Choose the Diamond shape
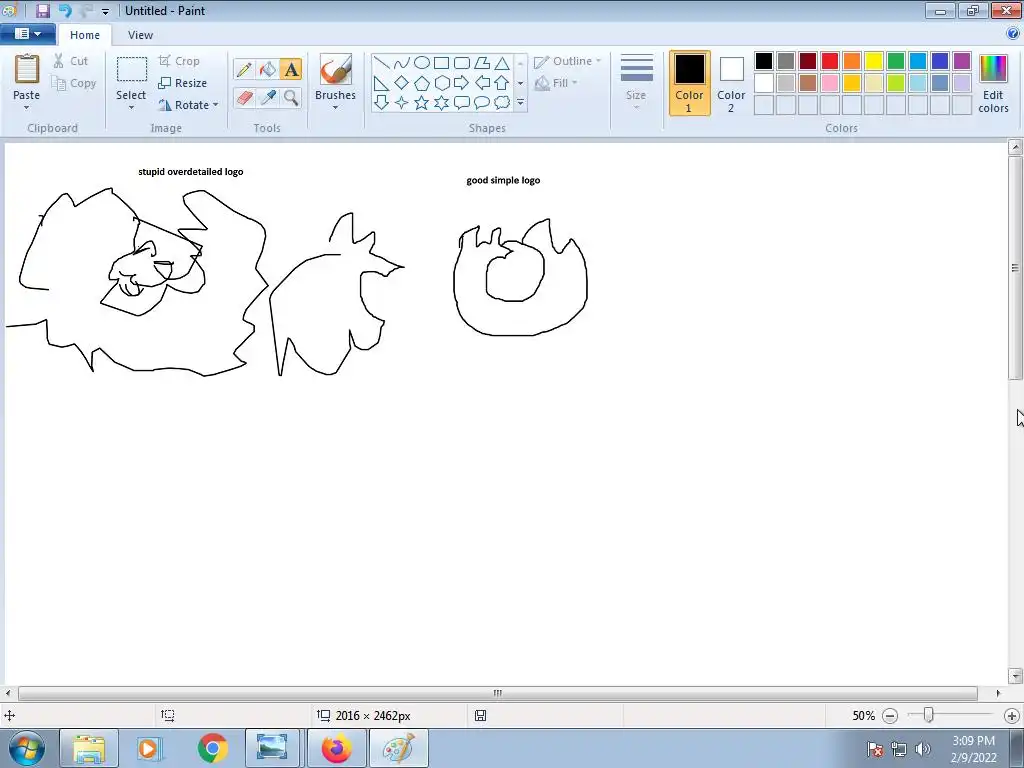Screen dimensions: 1024x768 tap(402, 83)
